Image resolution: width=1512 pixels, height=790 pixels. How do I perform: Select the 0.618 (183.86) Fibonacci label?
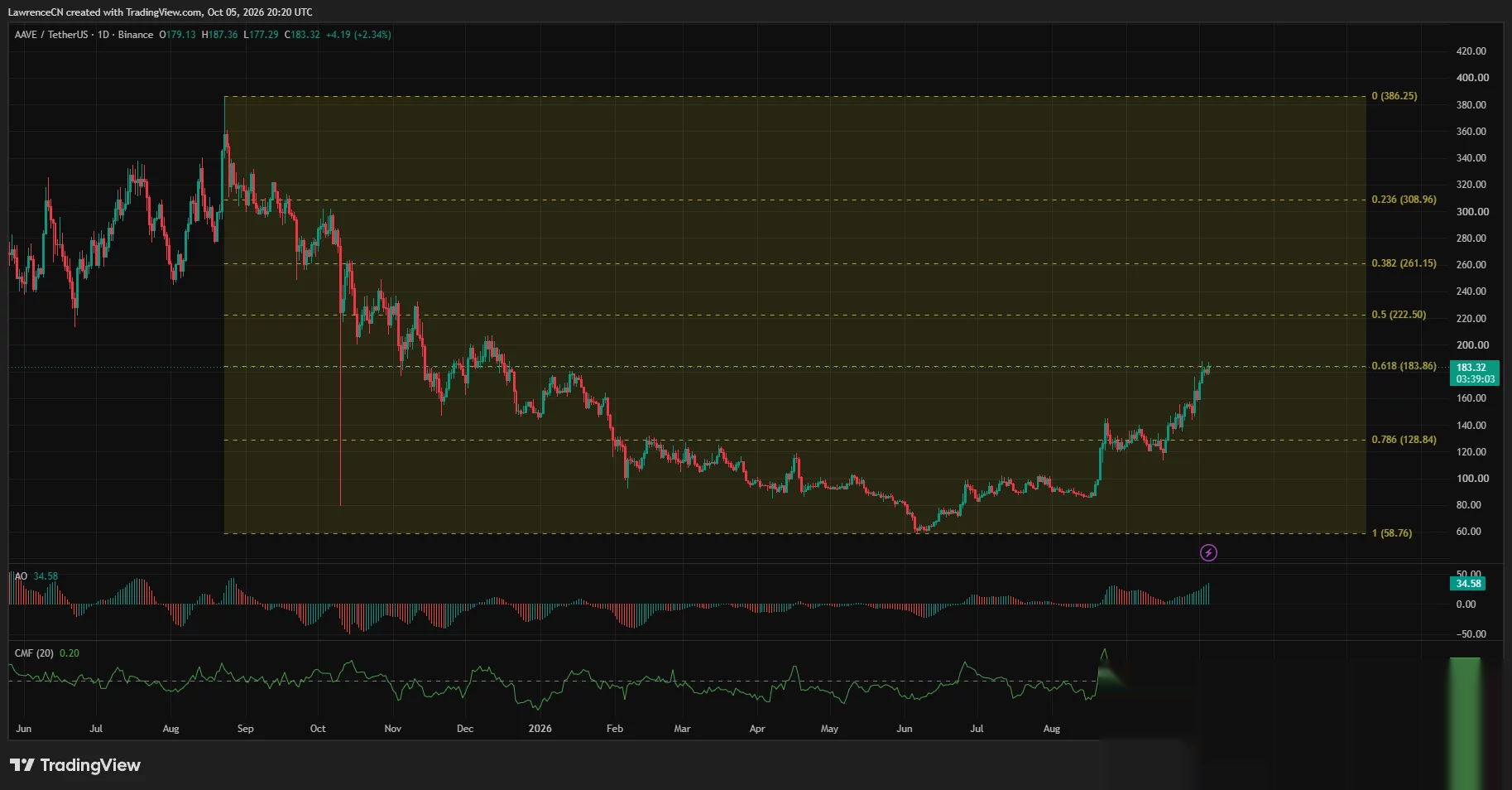[1404, 366]
